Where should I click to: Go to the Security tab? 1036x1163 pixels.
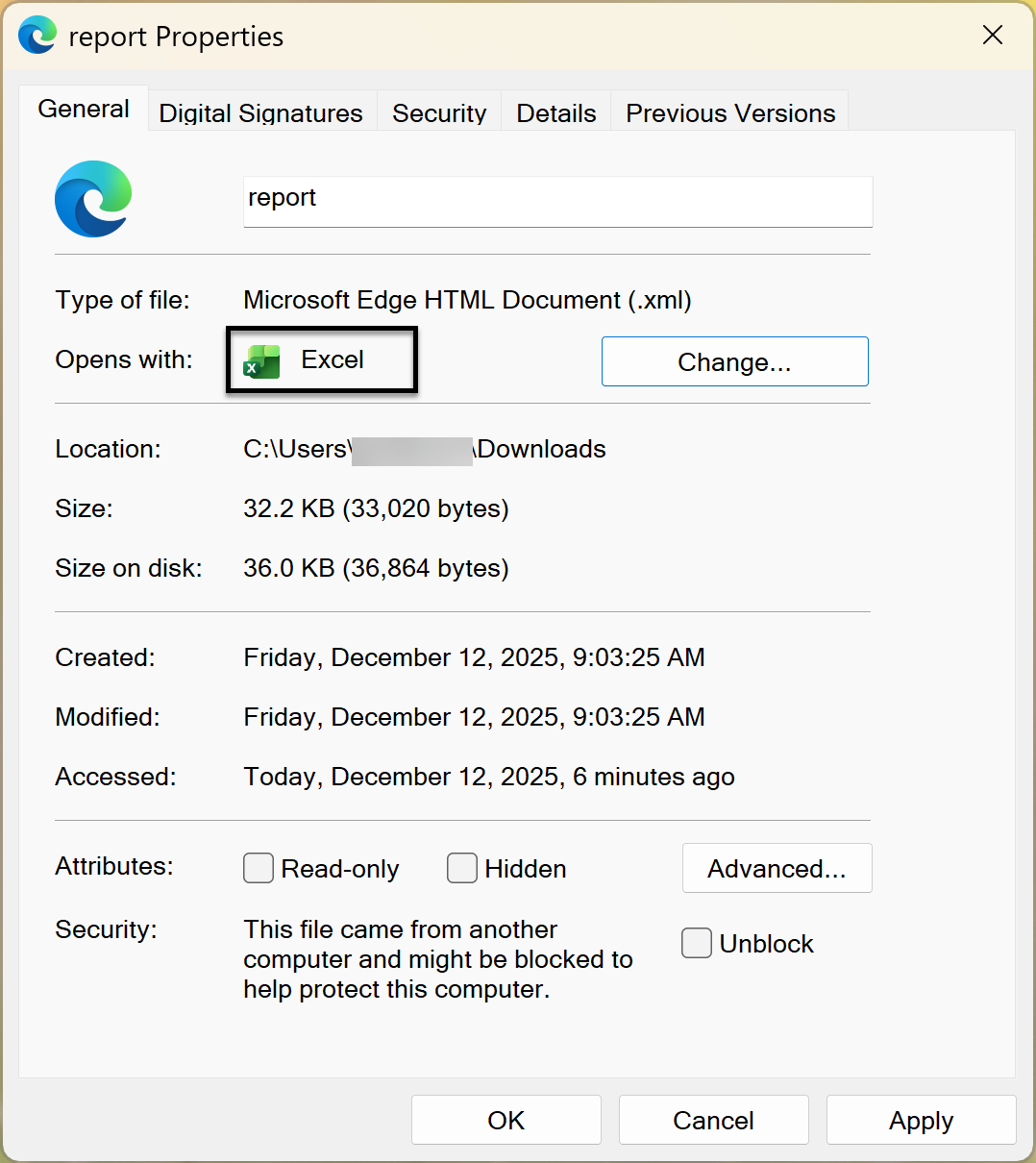point(439,113)
